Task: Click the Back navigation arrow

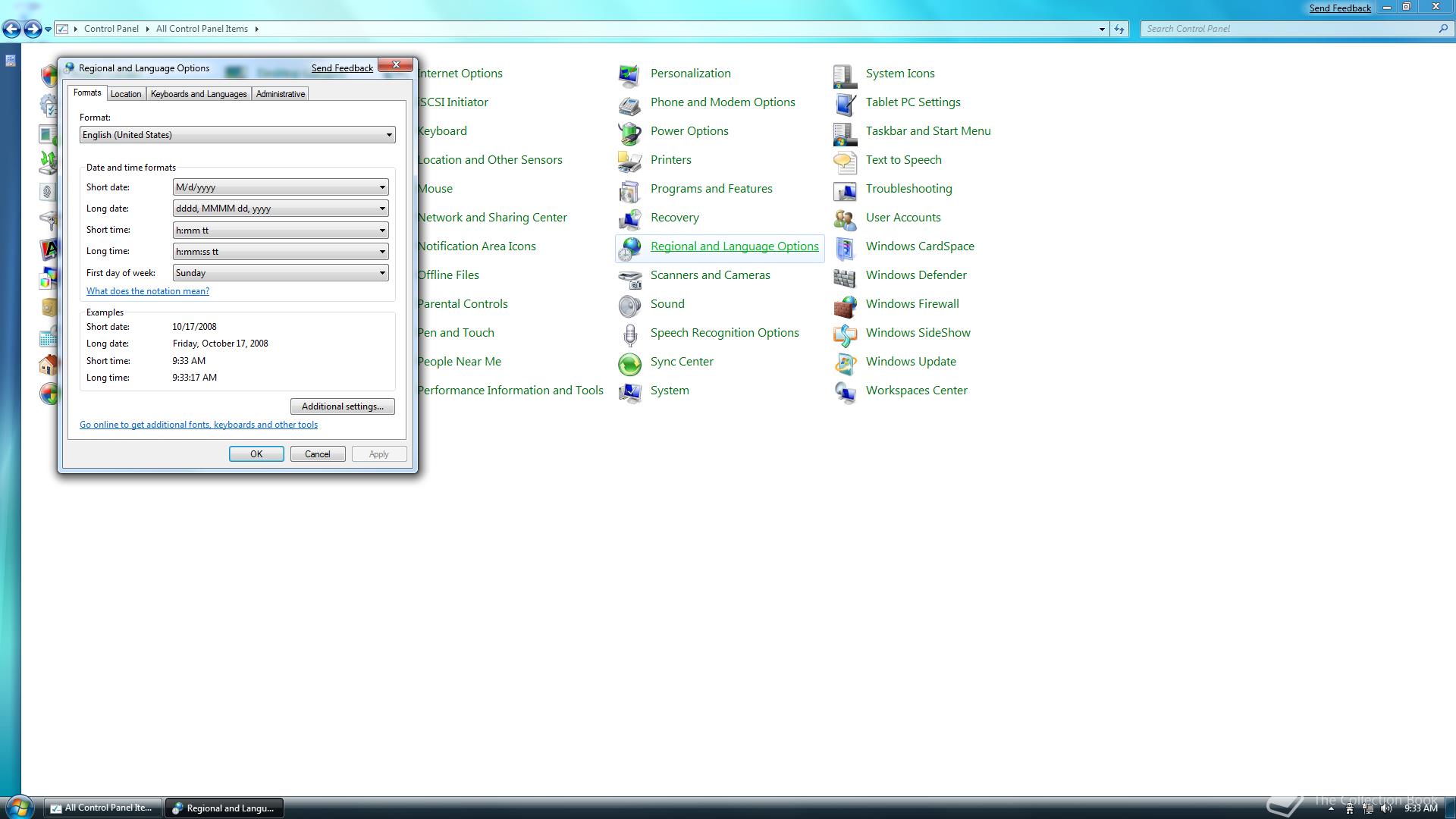Action: pyautogui.click(x=11, y=29)
